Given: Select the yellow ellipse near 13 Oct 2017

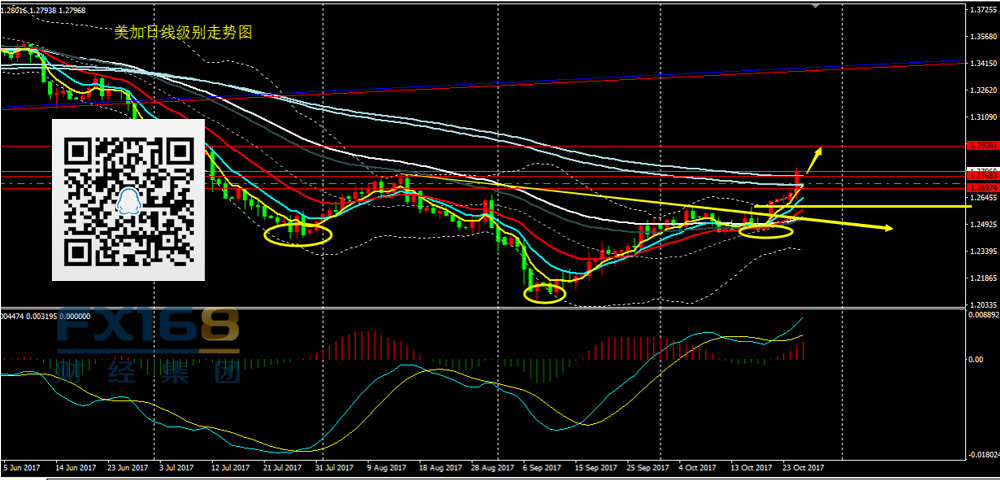Looking at the screenshot, I should point(765,231).
